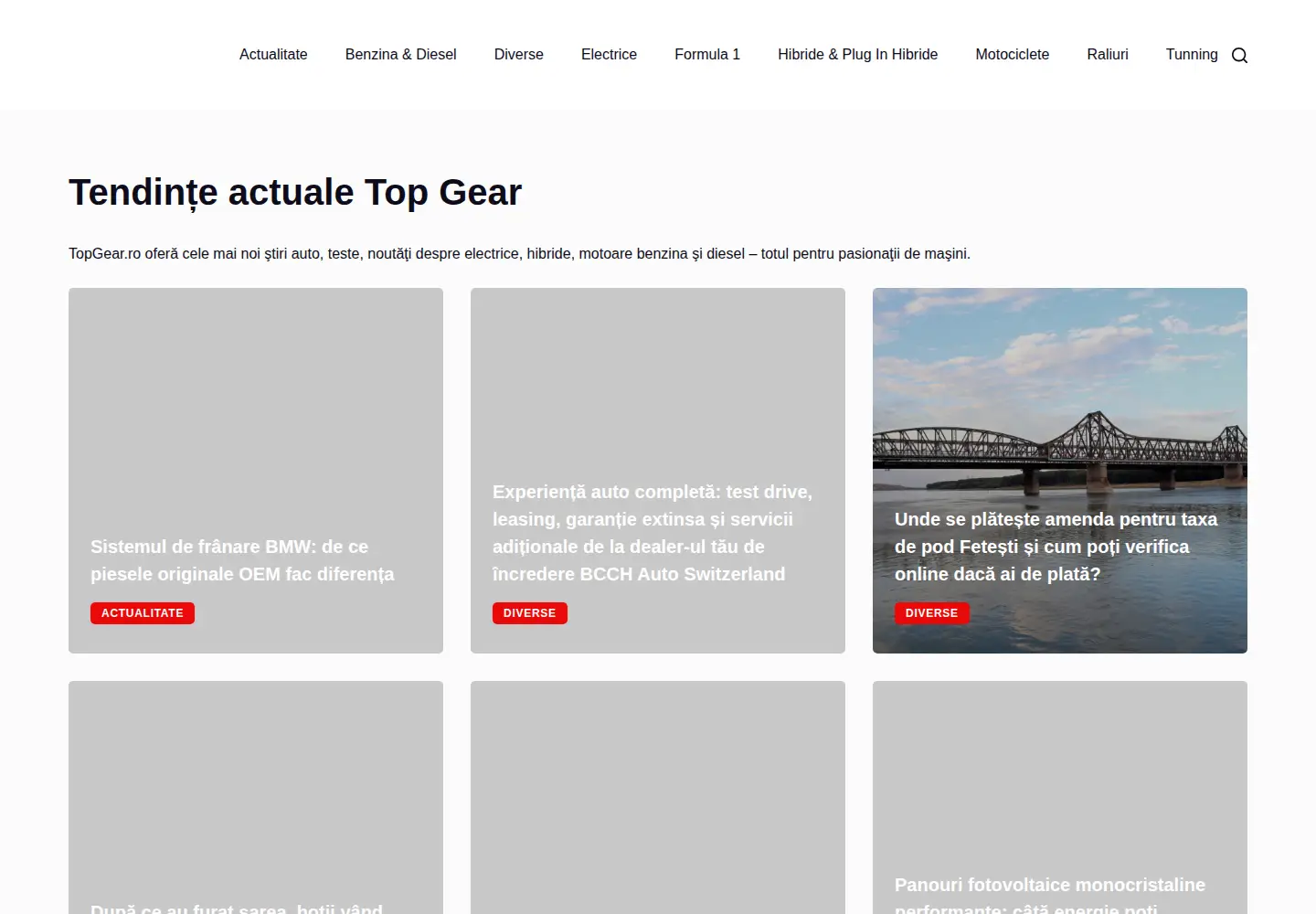Go to Motociclete section
The height and width of the screenshot is (914, 1316).
[x=1013, y=55]
